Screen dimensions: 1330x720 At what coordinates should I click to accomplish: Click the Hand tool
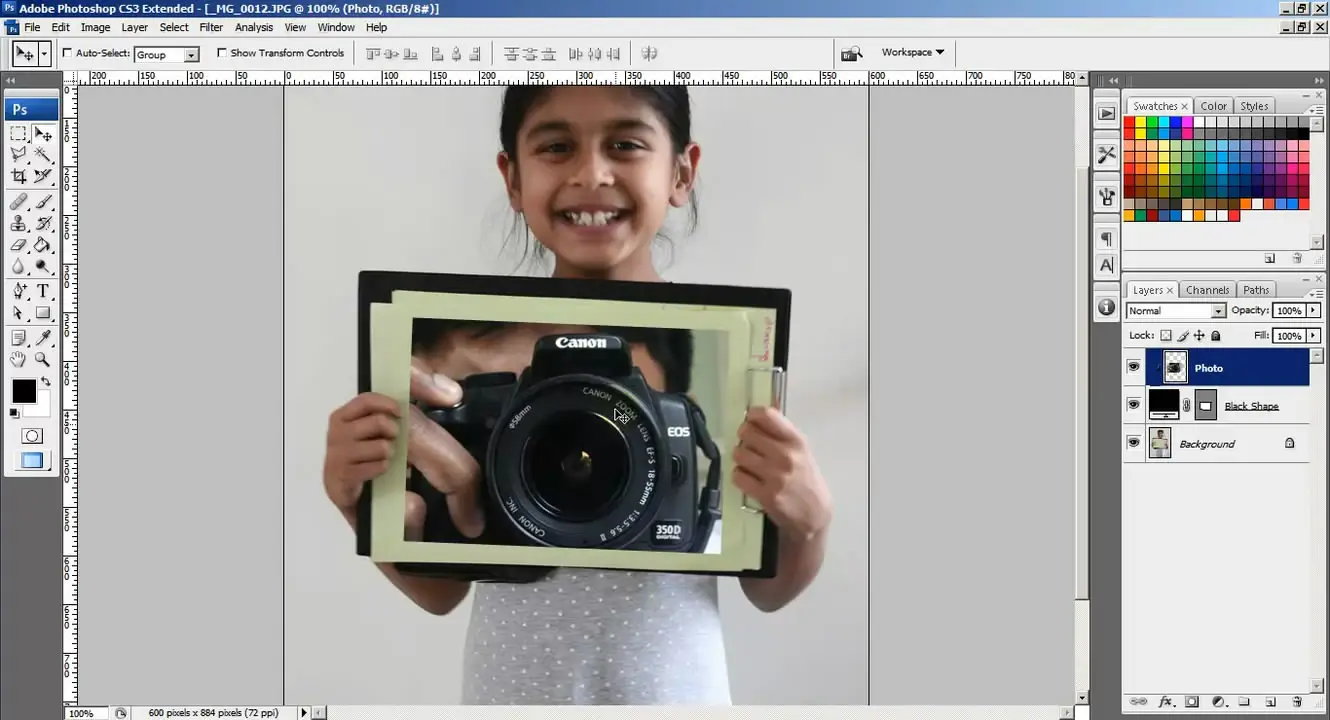pos(19,360)
